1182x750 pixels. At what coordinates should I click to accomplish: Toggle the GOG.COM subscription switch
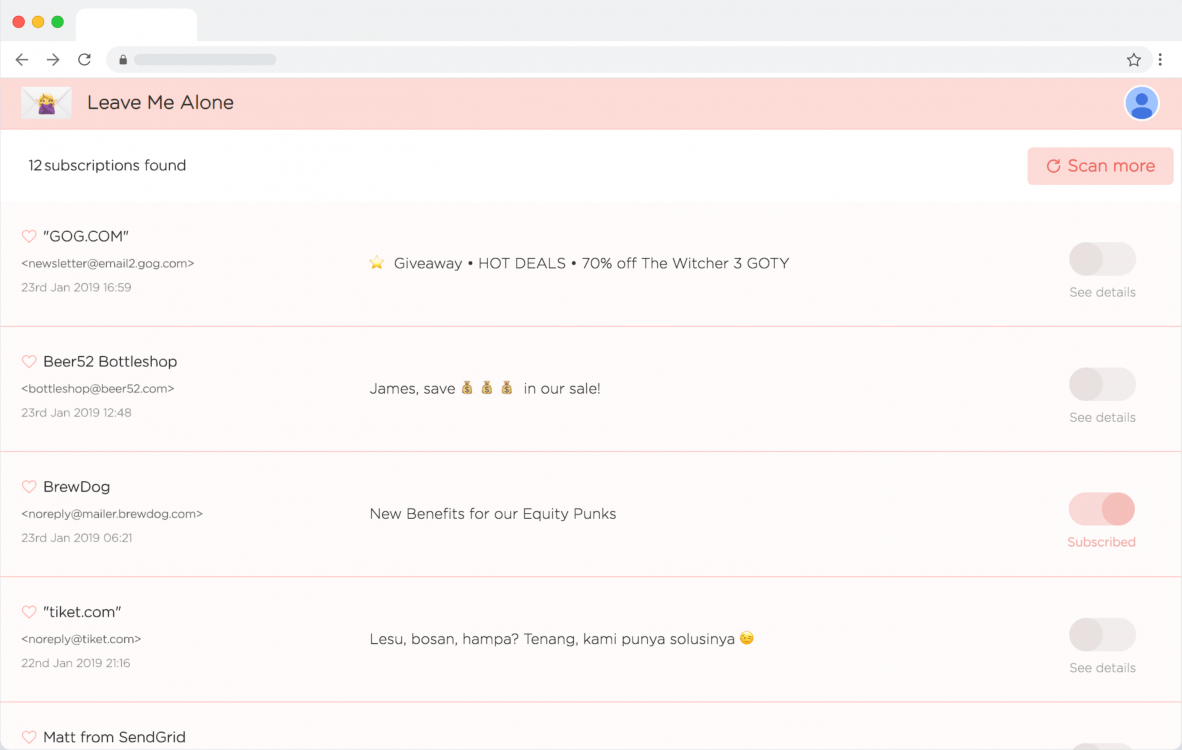(1102, 259)
